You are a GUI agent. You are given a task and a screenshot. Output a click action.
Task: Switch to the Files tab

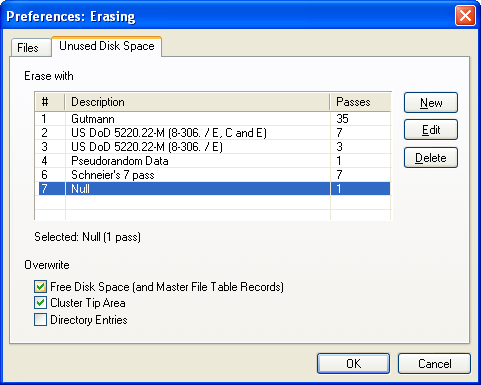point(31,48)
